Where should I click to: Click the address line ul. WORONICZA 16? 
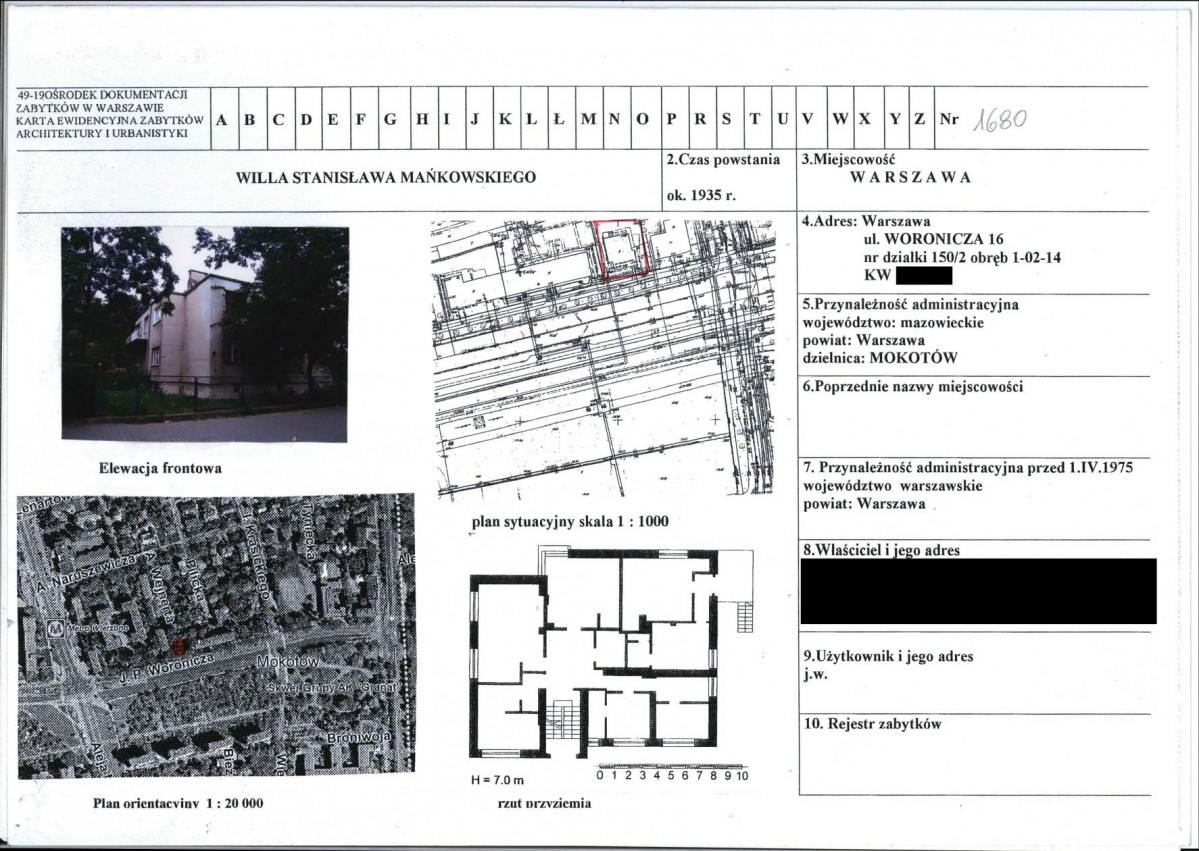click(x=933, y=240)
